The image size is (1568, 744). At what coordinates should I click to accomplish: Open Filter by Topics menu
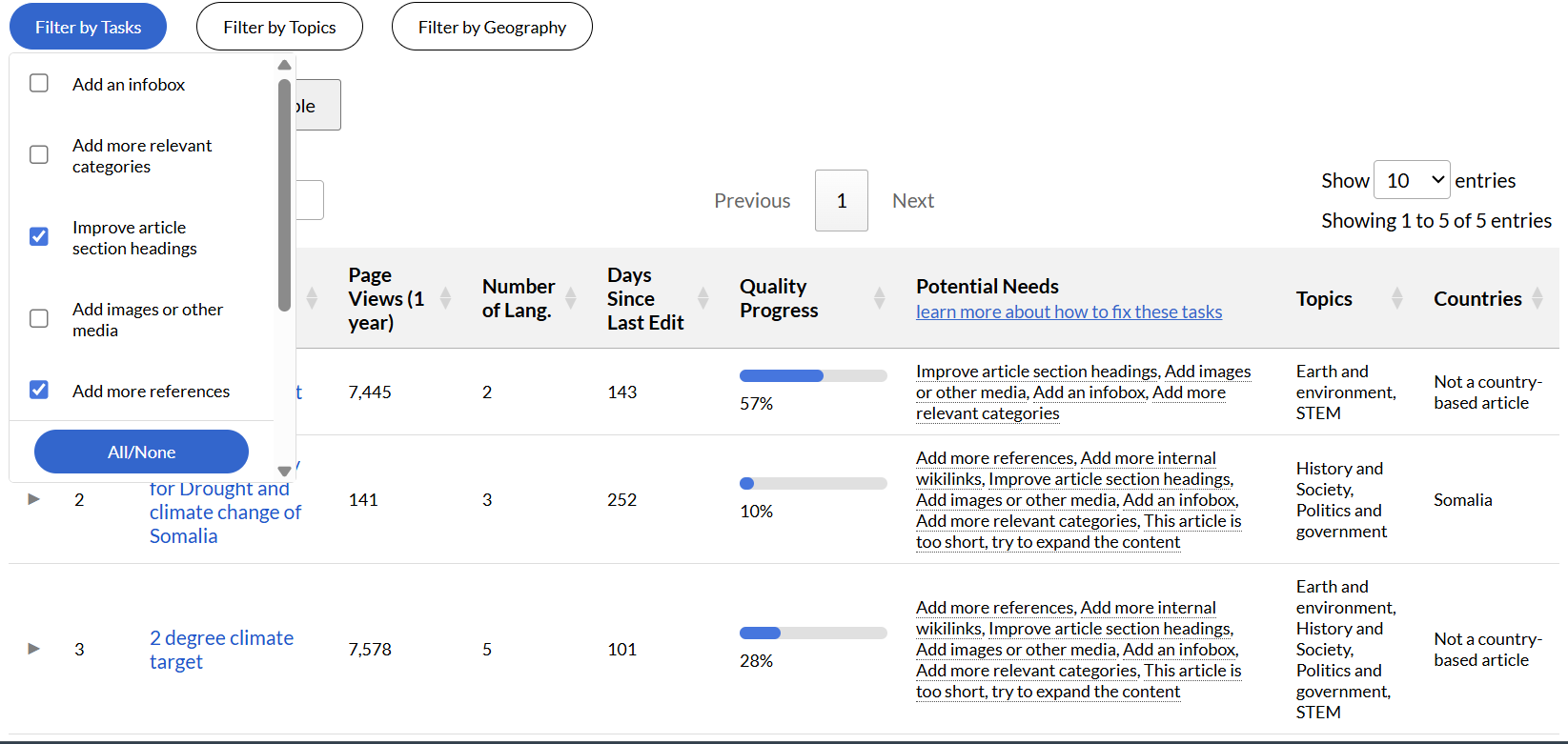pos(279,27)
